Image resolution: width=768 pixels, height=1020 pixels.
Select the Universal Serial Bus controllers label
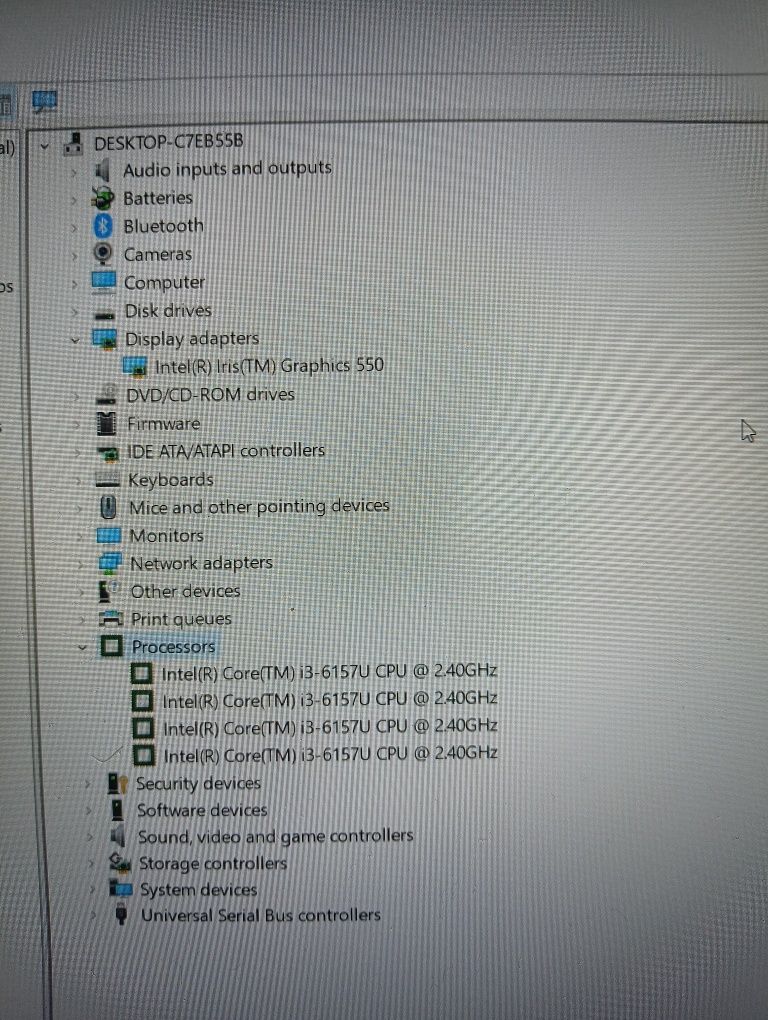[261, 915]
